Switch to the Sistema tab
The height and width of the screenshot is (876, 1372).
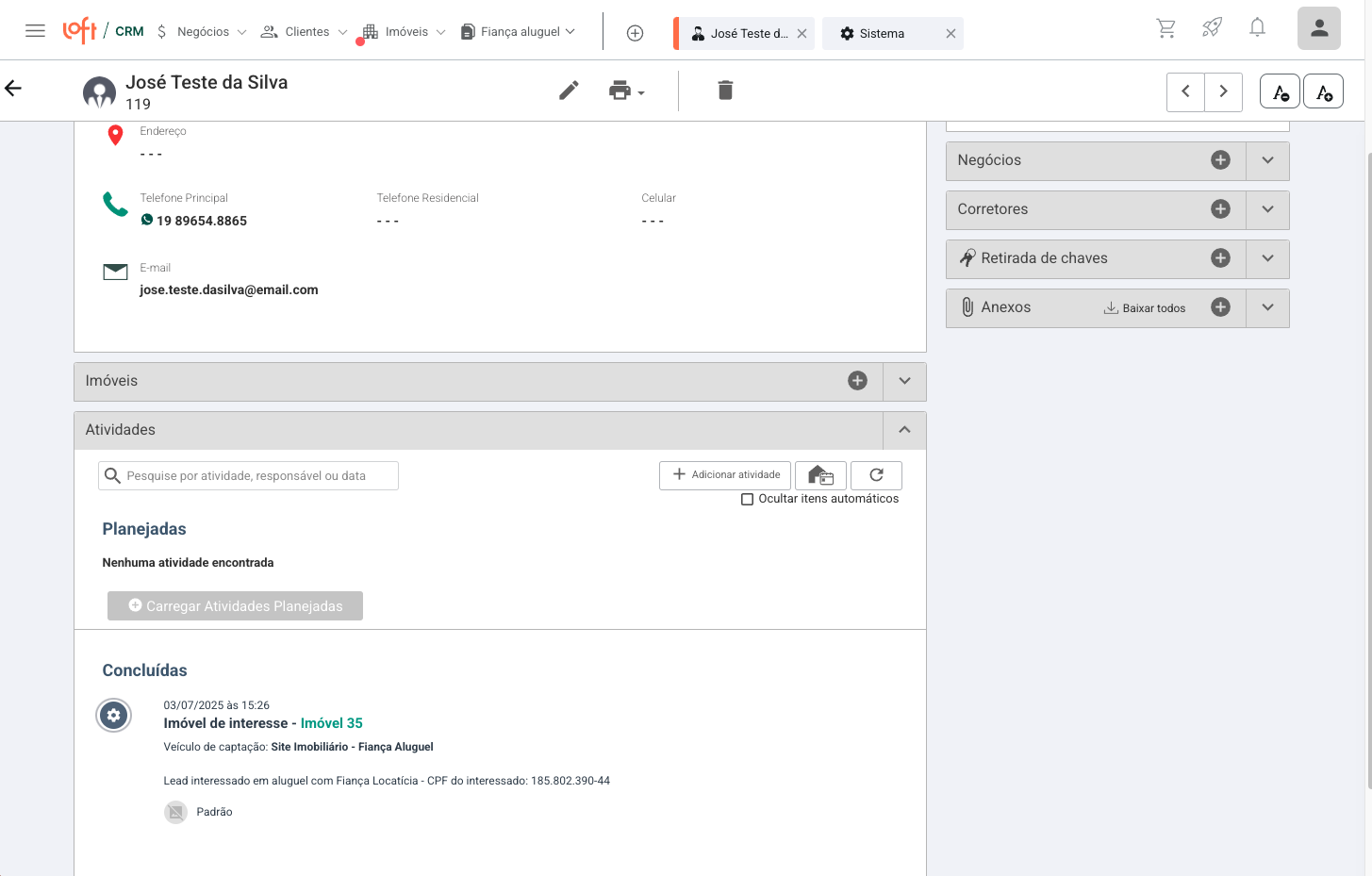(x=882, y=34)
